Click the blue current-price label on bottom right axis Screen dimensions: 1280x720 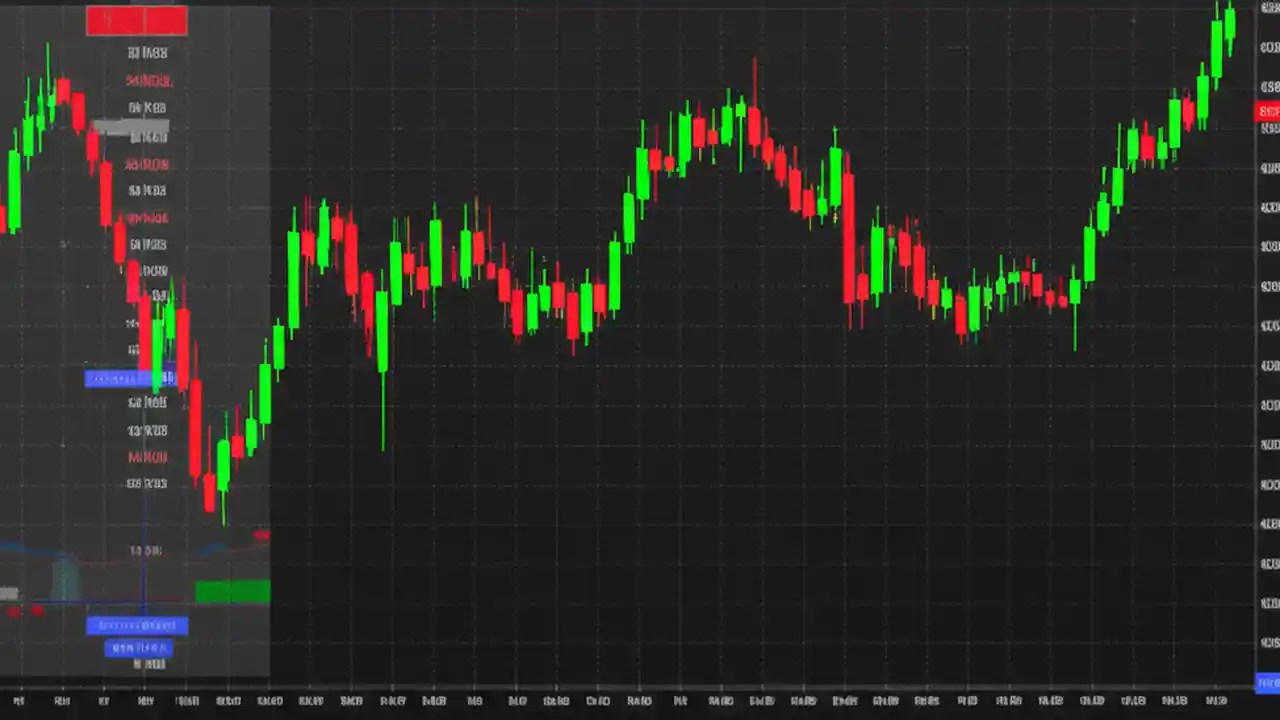tap(1266, 683)
